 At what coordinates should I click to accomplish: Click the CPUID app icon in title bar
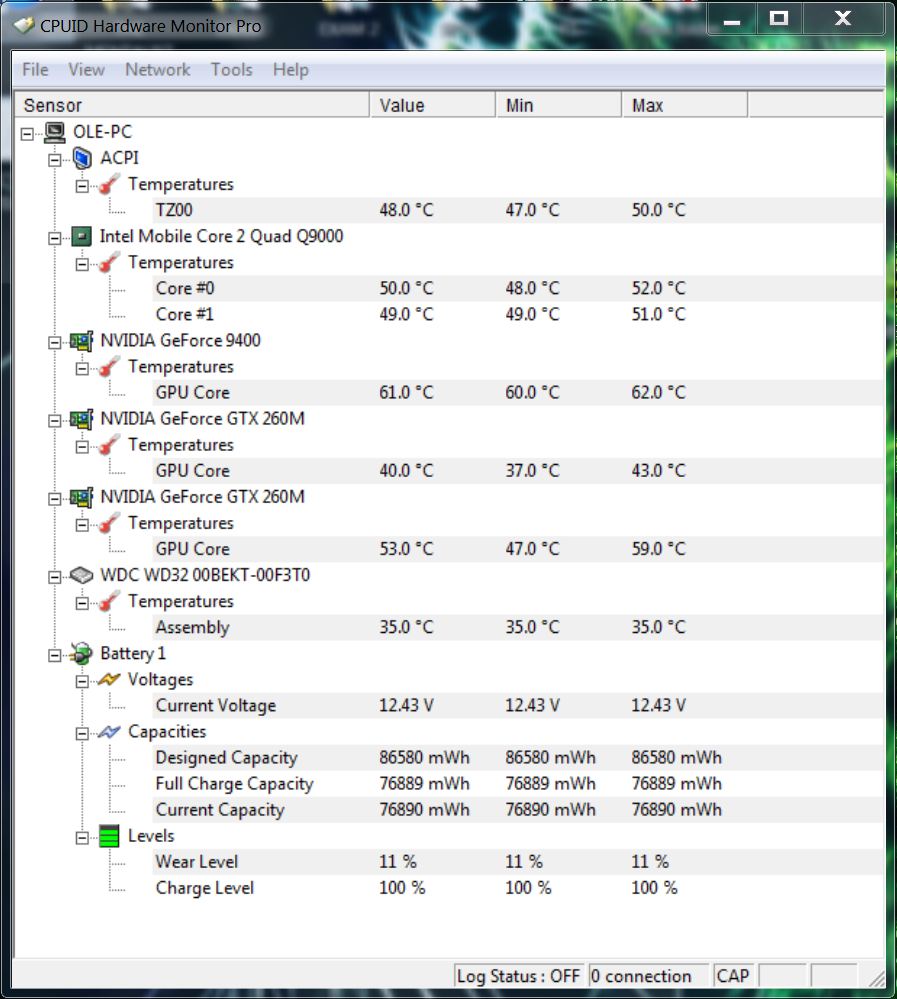(x=24, y=25)
